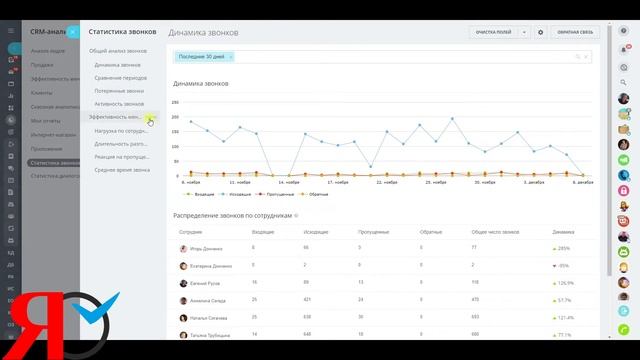Click the light-blue plus circle in right panel
Image resolution: width=640 pixels, height=360 pixels.
tap(623, 311)
